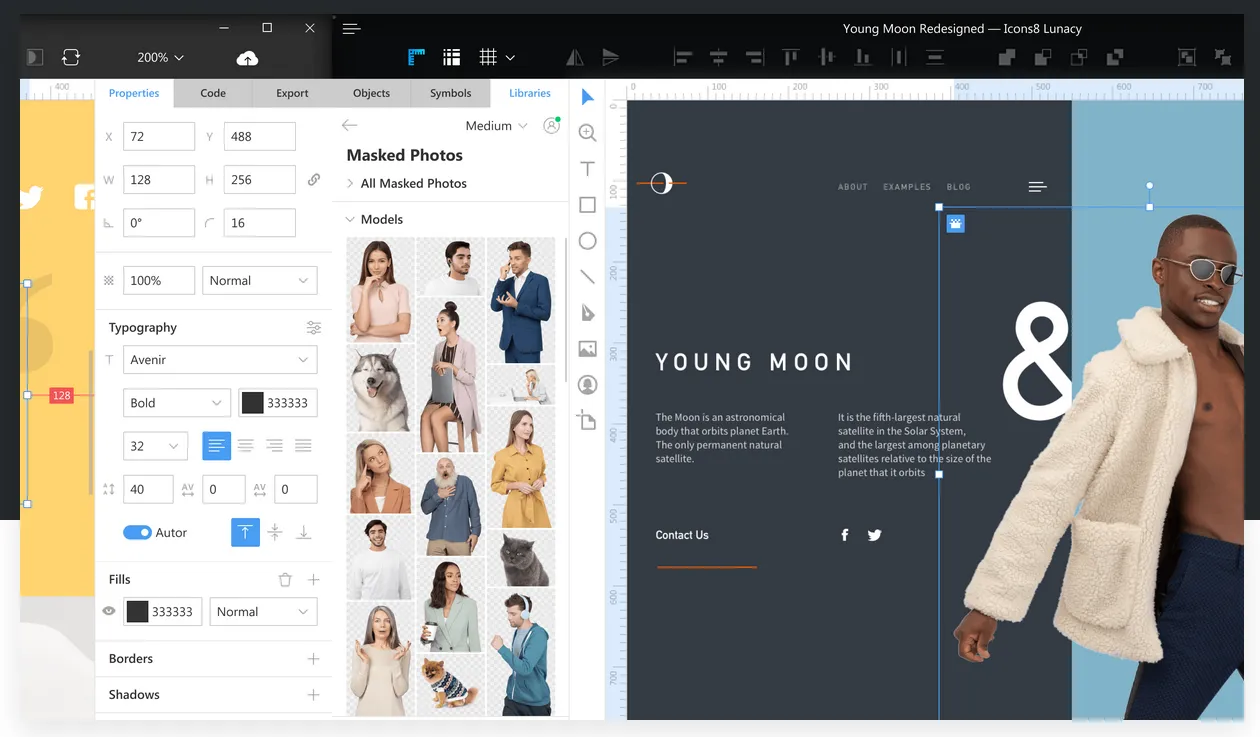The image size is (1260, 737).
Task: Open the fill color swatch
Action: (138, 612)
